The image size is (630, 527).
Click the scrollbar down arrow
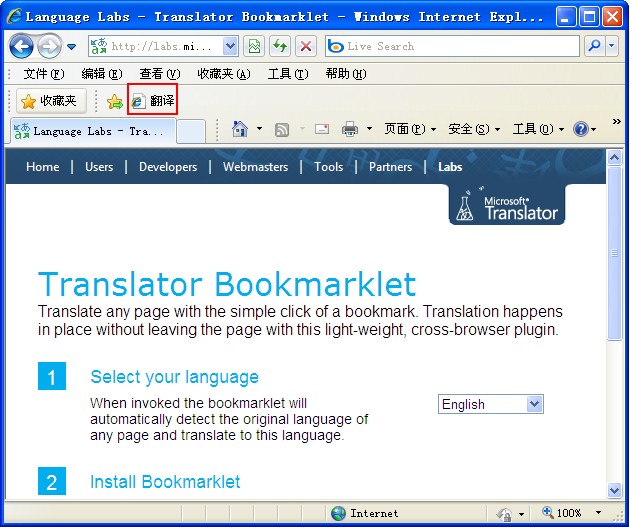(614, 490)
